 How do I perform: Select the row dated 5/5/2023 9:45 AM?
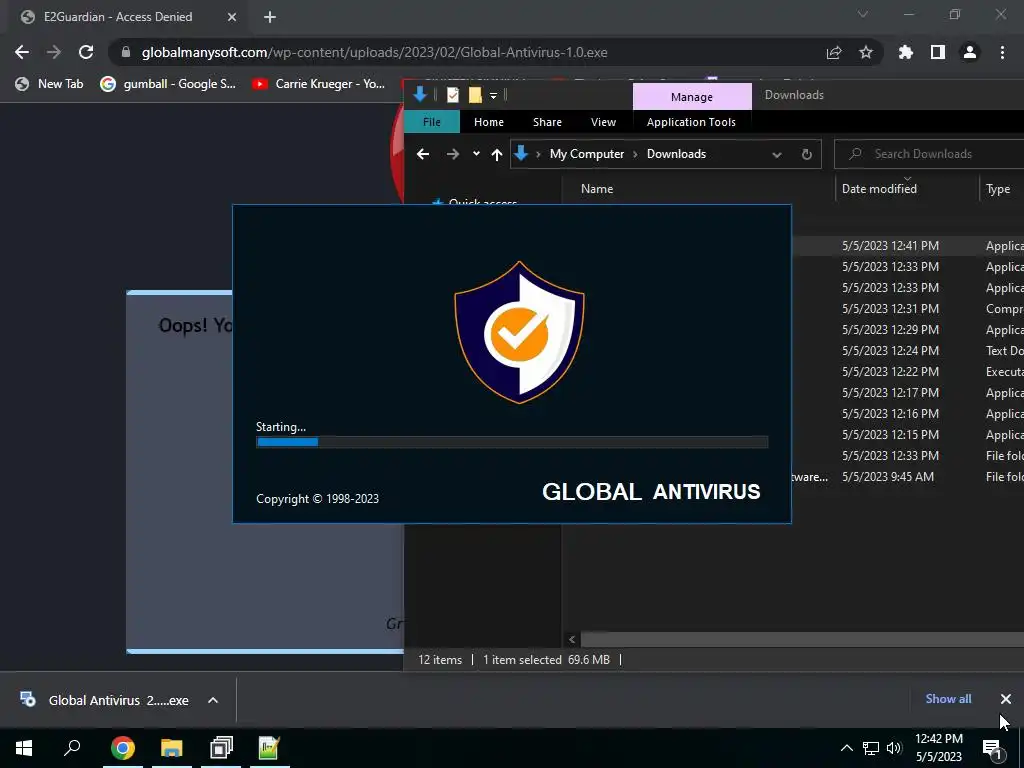tap(908, 477)
